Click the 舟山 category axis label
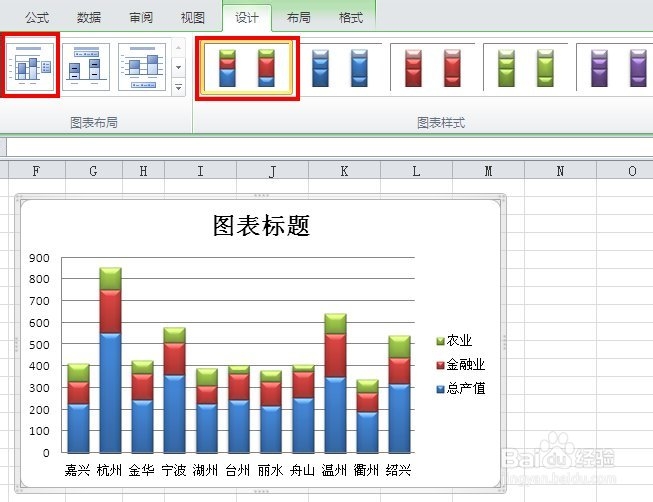Image resolution: width=653 pixels, height=502 pixels. pos(302,470)
